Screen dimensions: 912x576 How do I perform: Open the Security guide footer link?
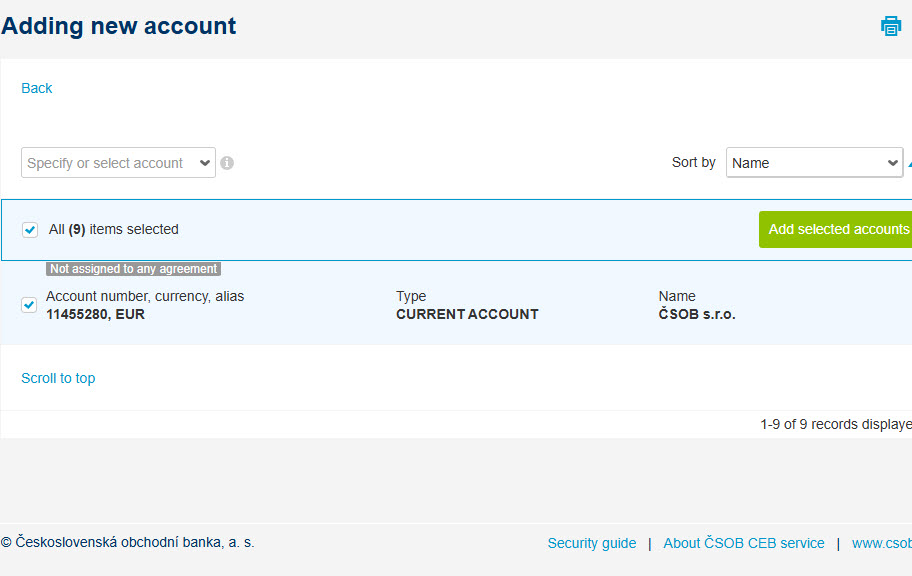pos(592,543)
